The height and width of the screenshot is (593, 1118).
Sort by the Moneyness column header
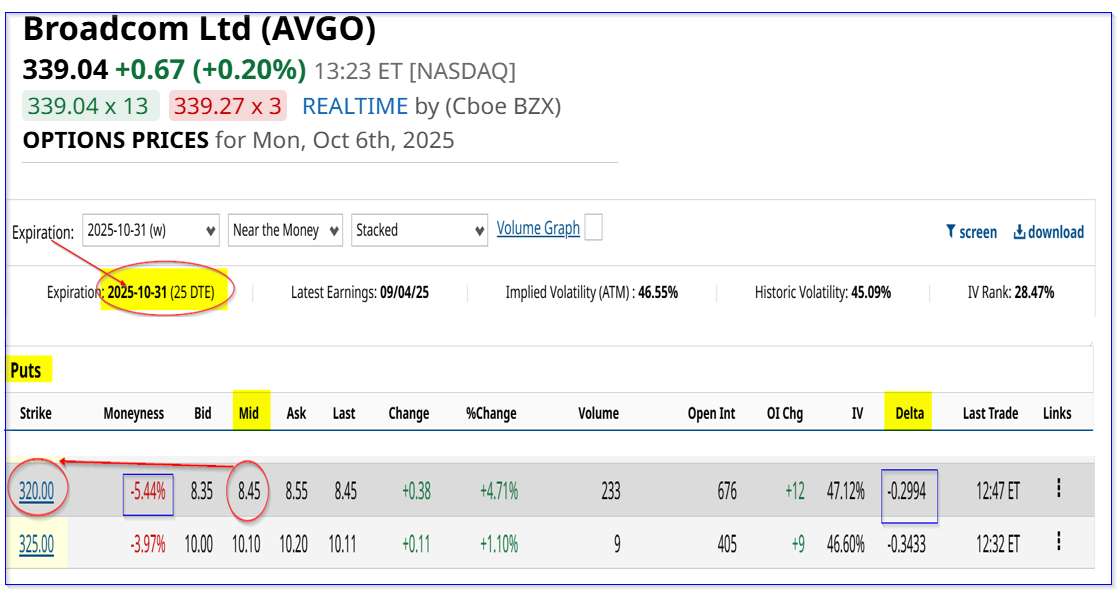coord(134,413)
